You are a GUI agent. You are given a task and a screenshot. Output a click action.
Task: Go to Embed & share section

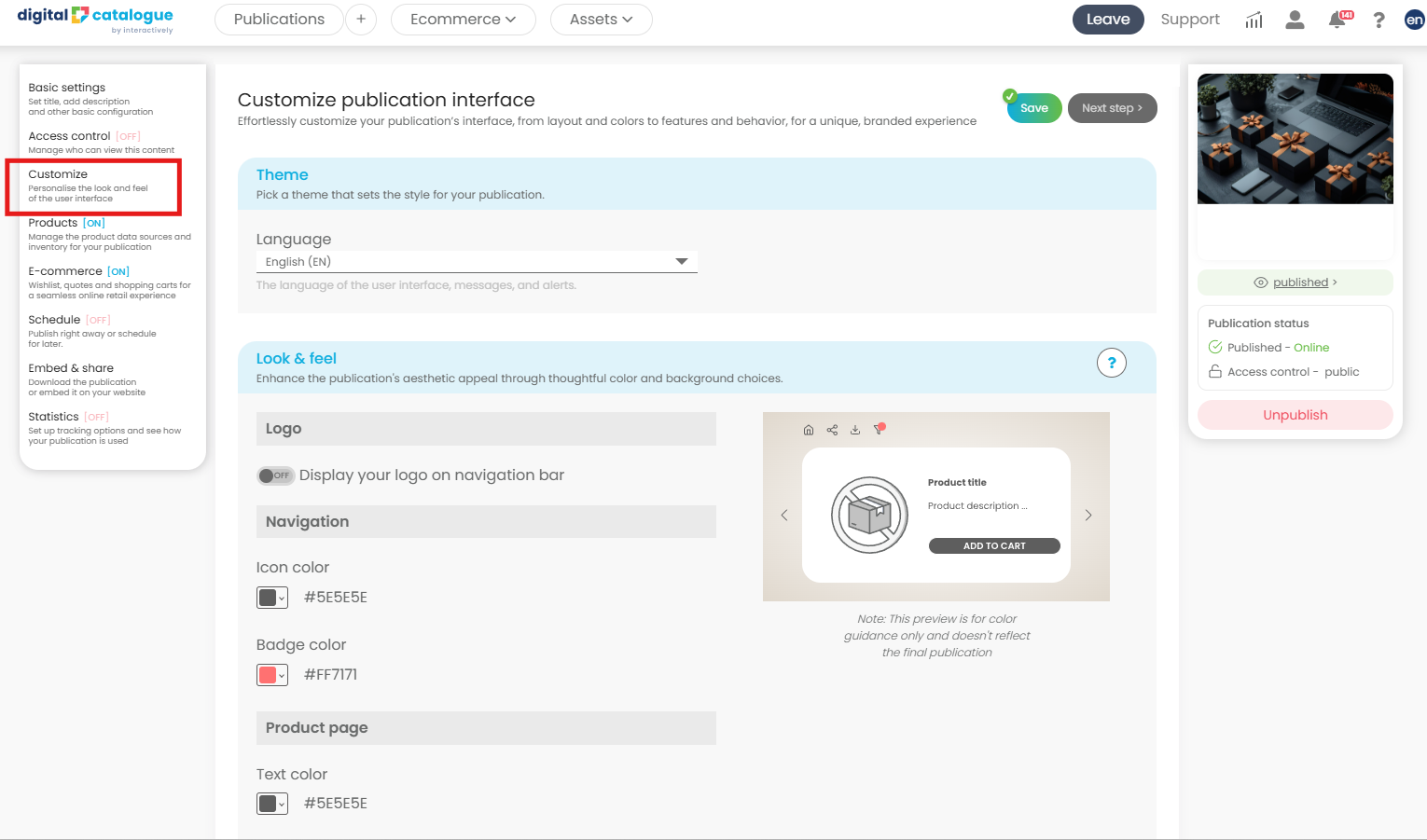(71, 368)
